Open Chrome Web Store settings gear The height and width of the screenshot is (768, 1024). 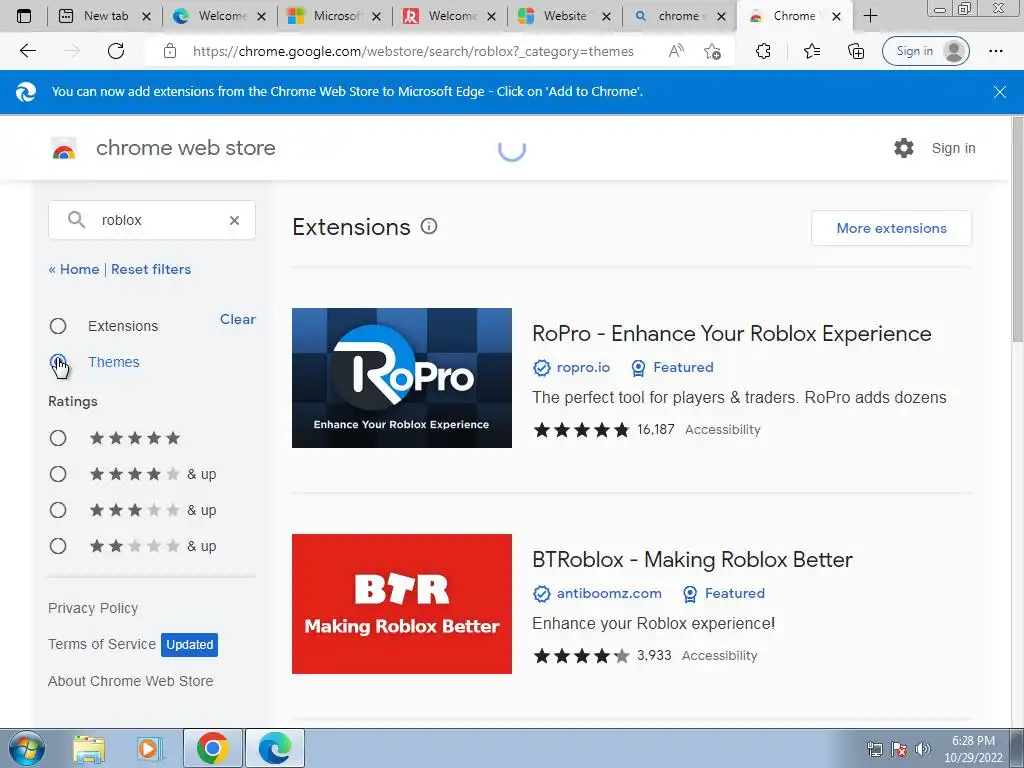click(x=904, y=148)
